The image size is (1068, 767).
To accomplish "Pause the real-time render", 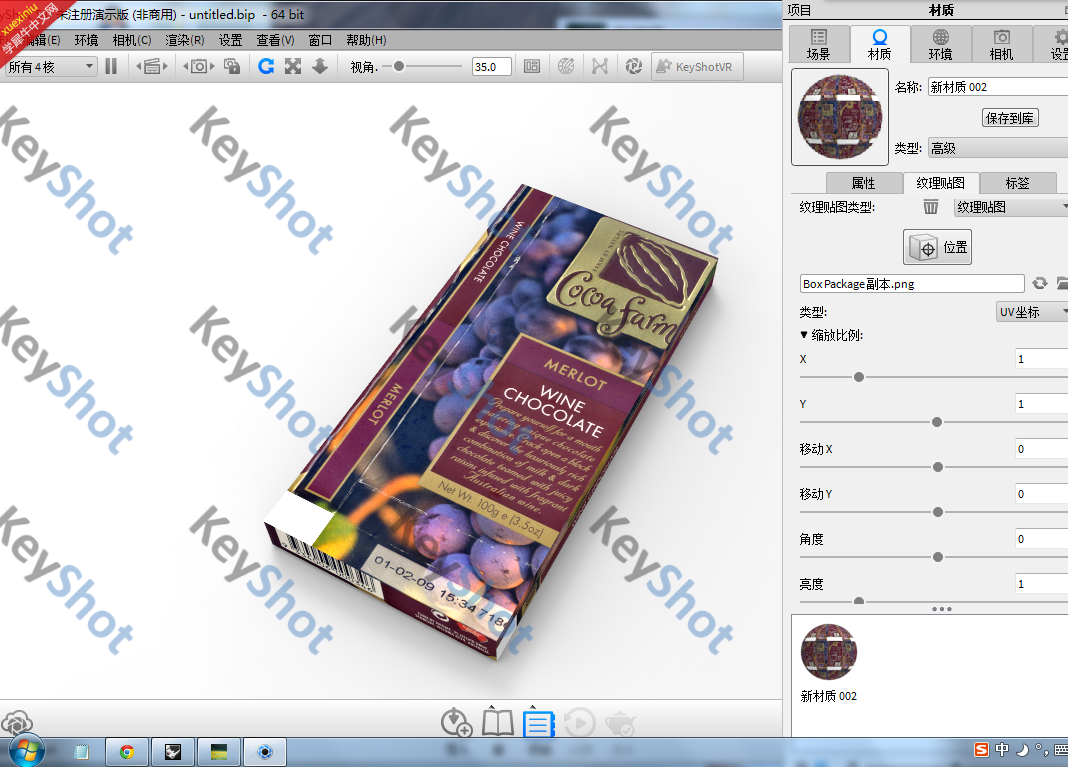I will (x=111, y=66).
